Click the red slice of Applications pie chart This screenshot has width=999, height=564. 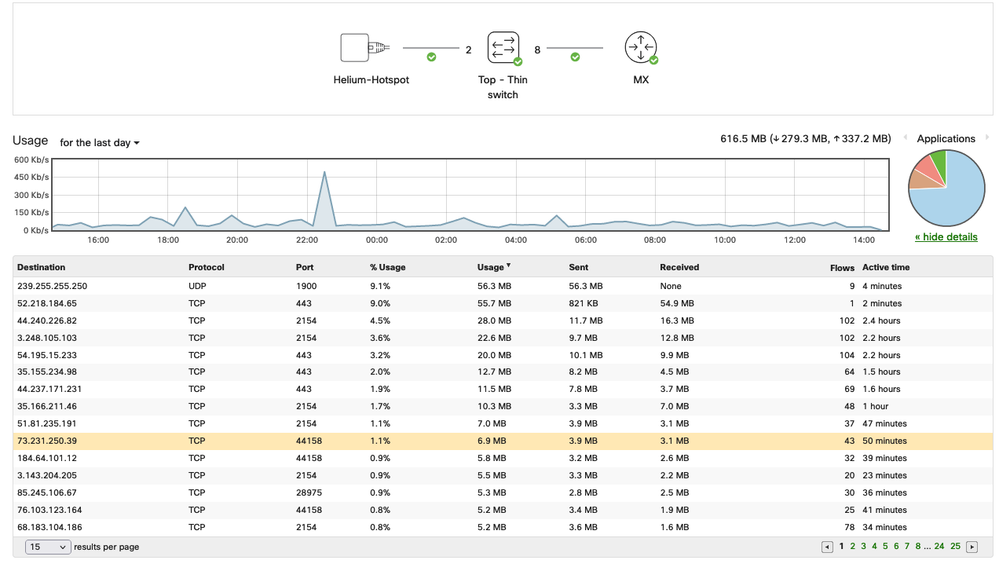[925, 169]
